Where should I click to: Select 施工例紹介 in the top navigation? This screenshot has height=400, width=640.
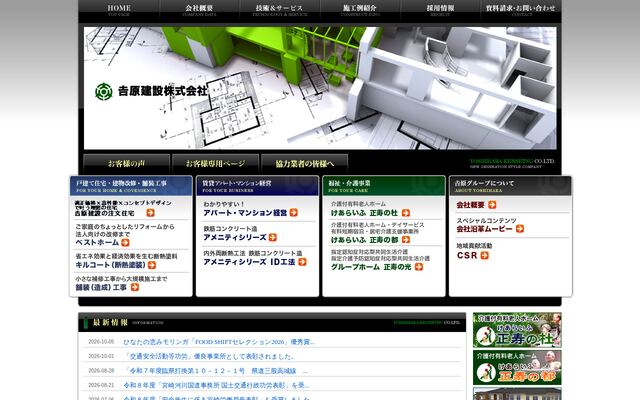(x=360, y=10)
